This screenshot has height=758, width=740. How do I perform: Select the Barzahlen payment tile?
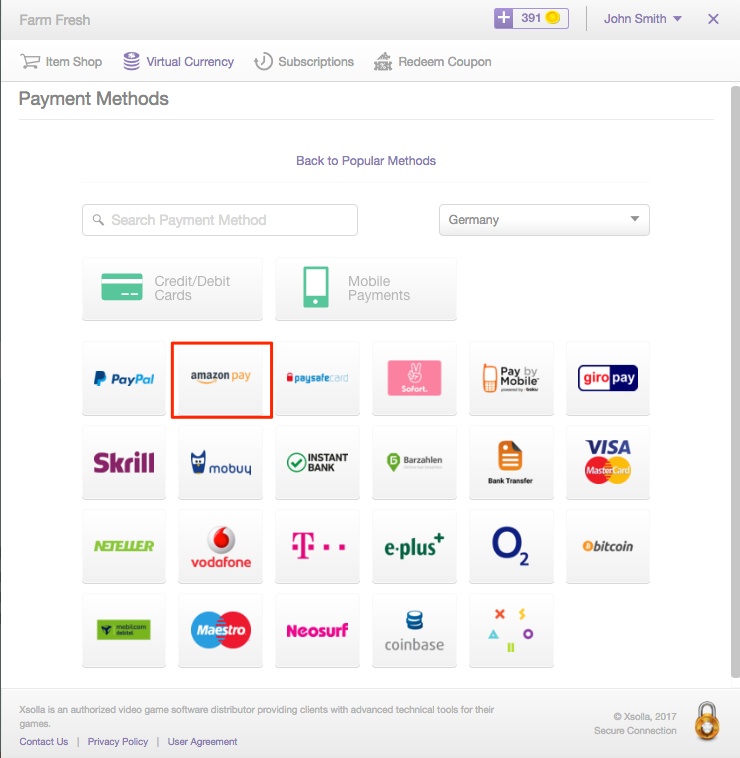pos(414,462)
